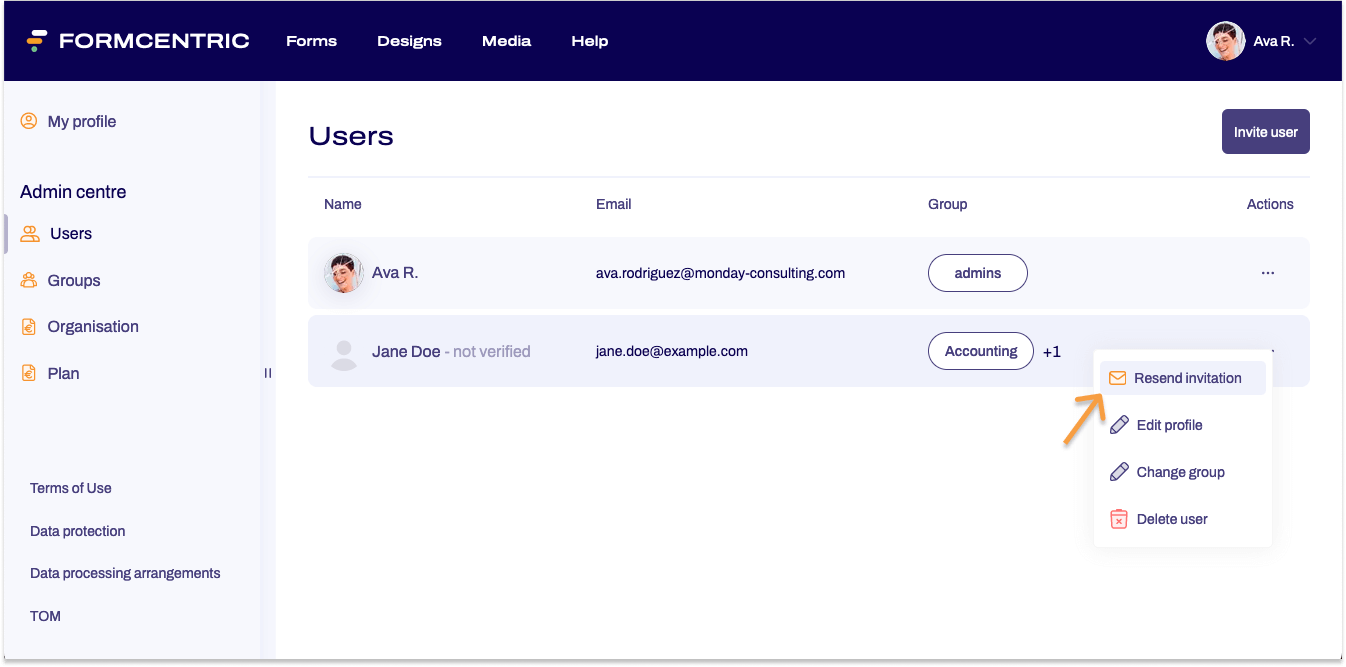
Task: Open the Data protection link
Action: click(77, 531)
